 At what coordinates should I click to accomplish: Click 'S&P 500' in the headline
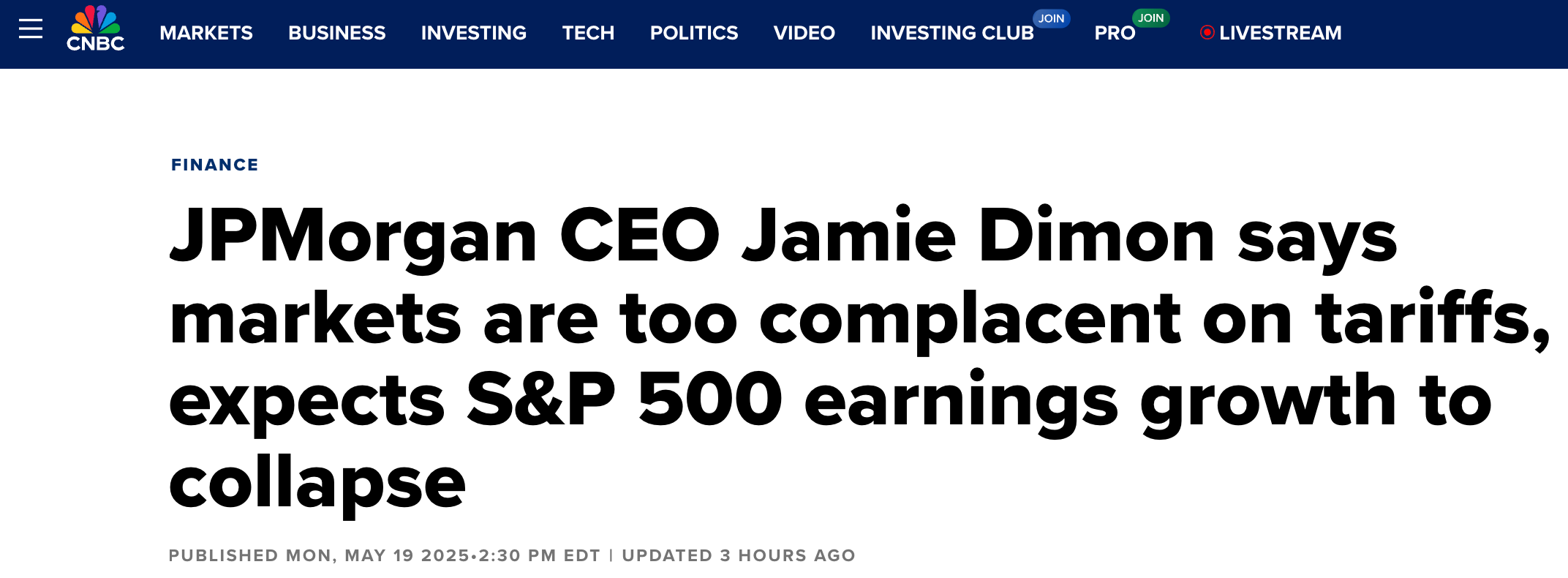(x=625, y=399)
